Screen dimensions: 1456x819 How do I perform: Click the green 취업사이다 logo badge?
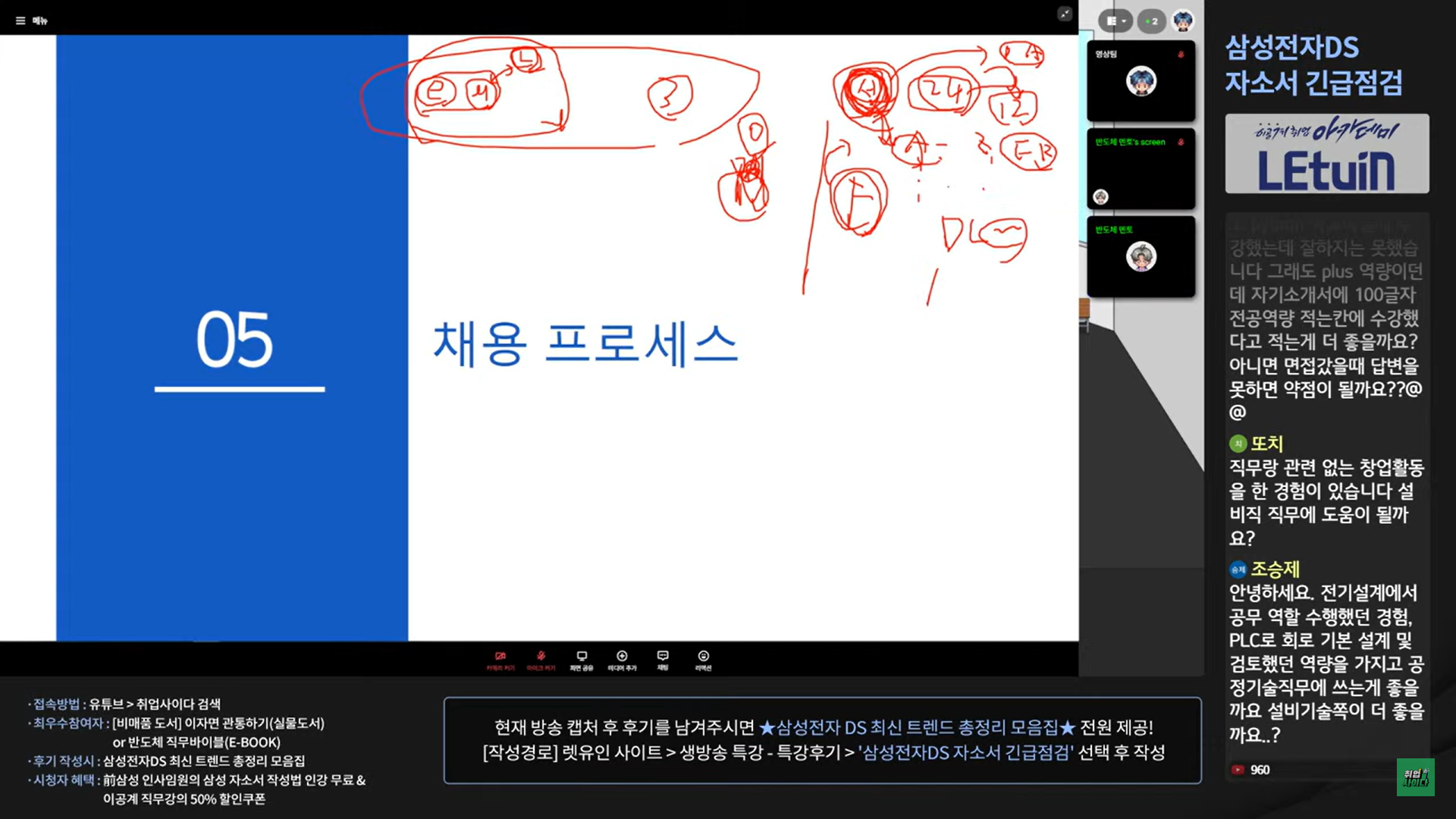tap(1415, 777)
